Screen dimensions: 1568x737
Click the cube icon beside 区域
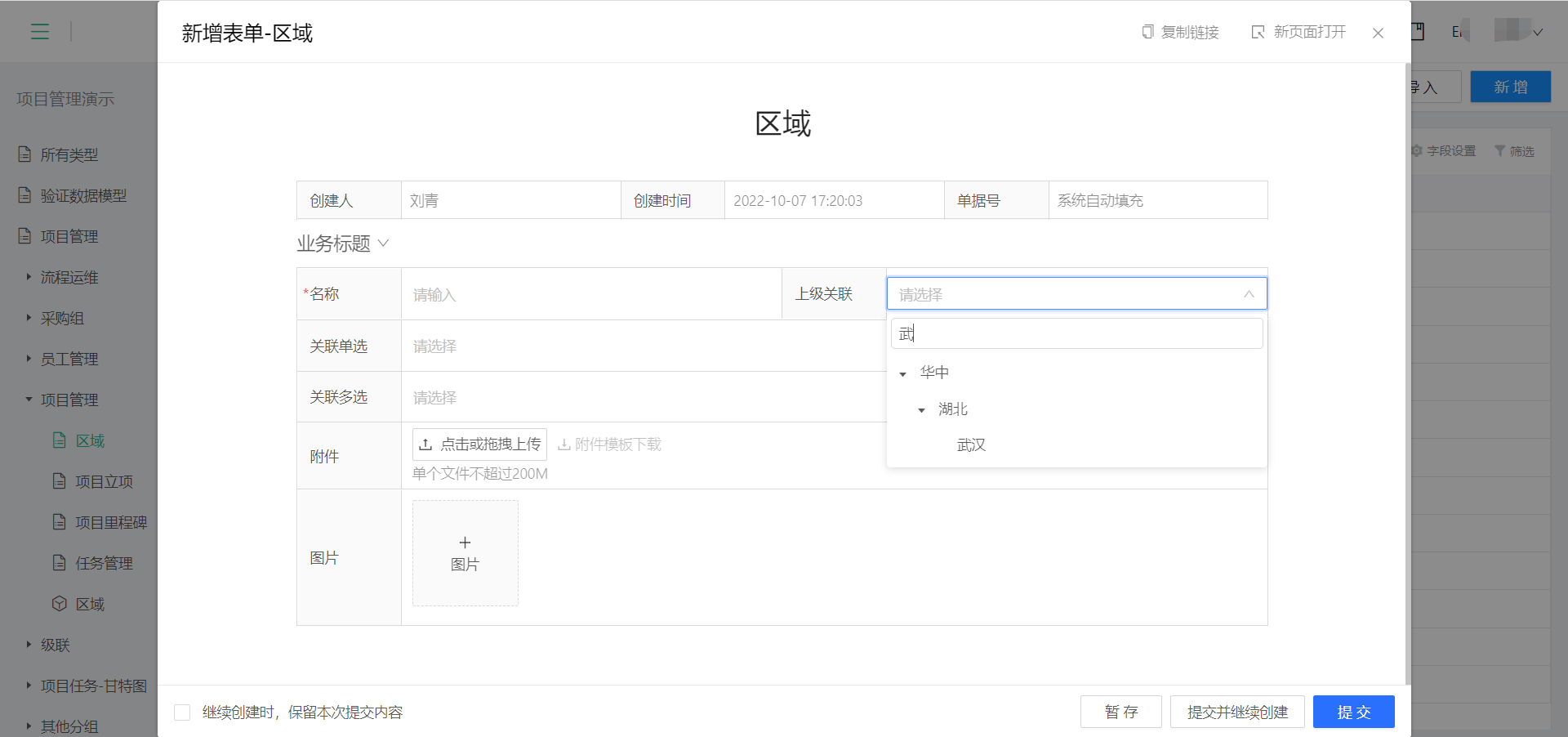pyautogui.click(x=59, y=604)
